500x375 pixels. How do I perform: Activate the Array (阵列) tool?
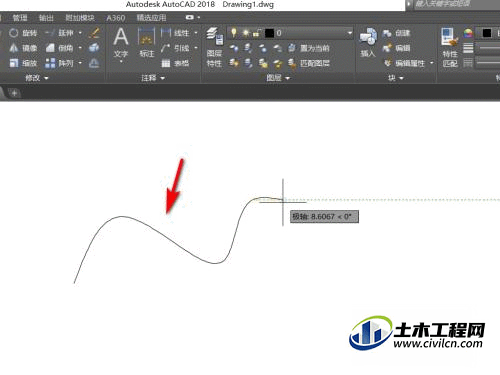[59, 63]
